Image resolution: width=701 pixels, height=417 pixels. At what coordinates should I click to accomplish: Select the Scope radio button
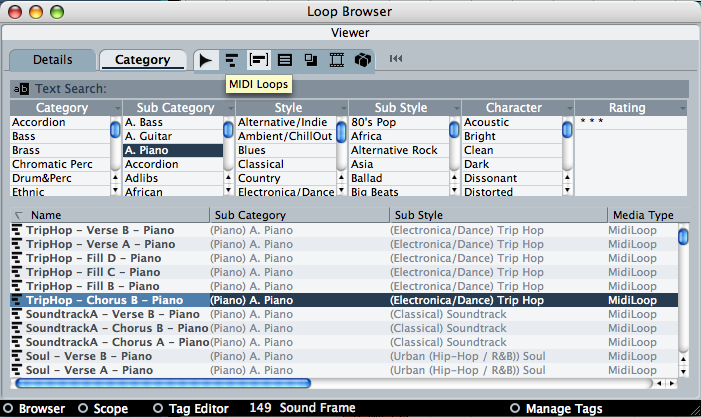coord(83,408)
